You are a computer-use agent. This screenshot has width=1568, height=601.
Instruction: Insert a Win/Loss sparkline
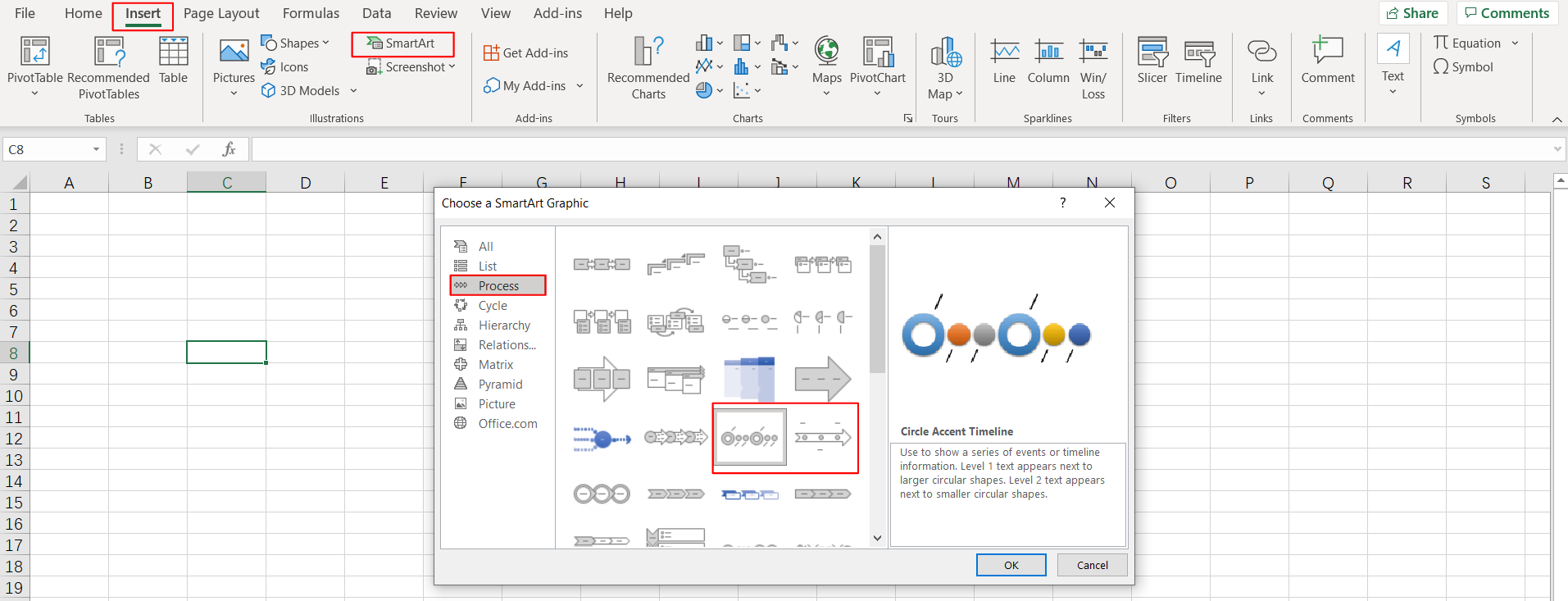1093,69
